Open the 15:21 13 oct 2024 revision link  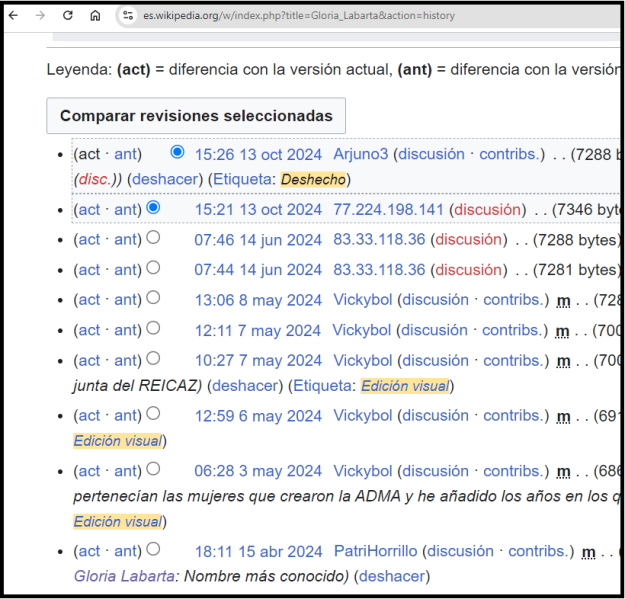click(x=258, y=209)
